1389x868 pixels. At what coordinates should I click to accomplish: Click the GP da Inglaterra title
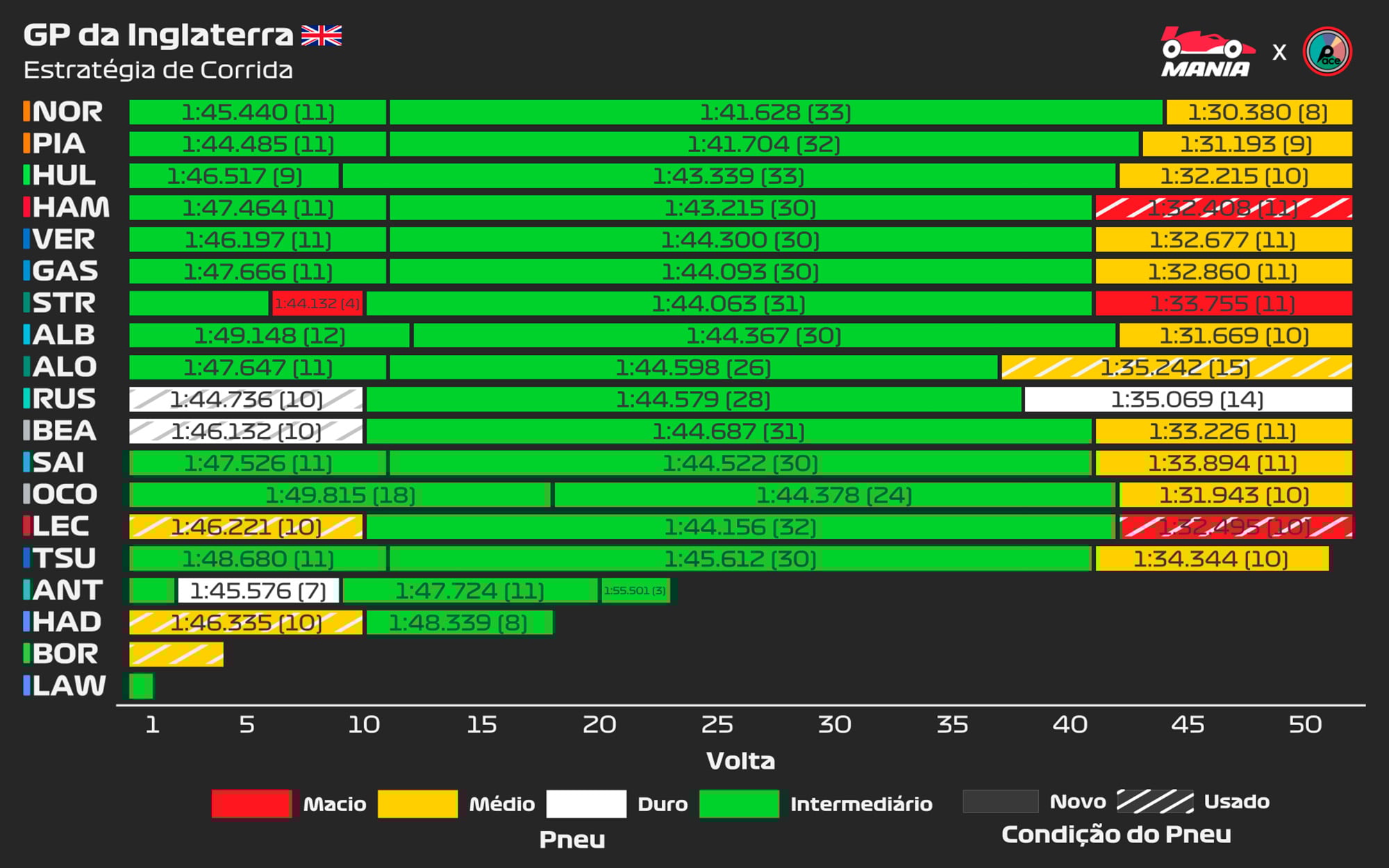point(158,35)
